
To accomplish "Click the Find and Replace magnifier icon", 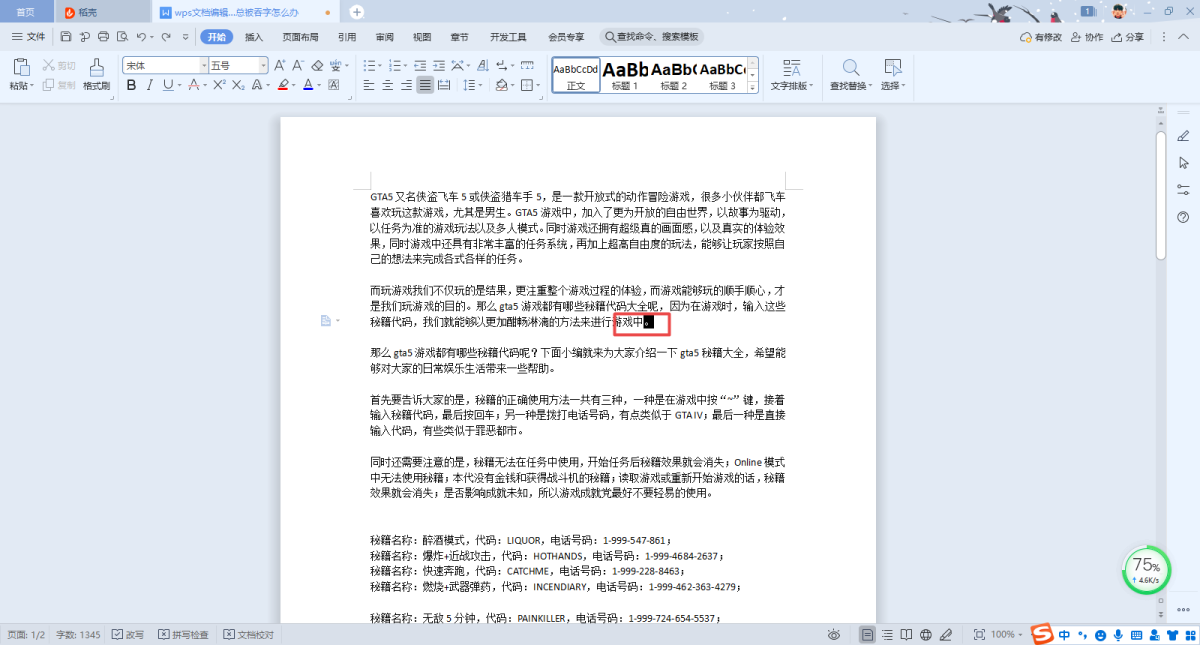I will tap(851, 68).
